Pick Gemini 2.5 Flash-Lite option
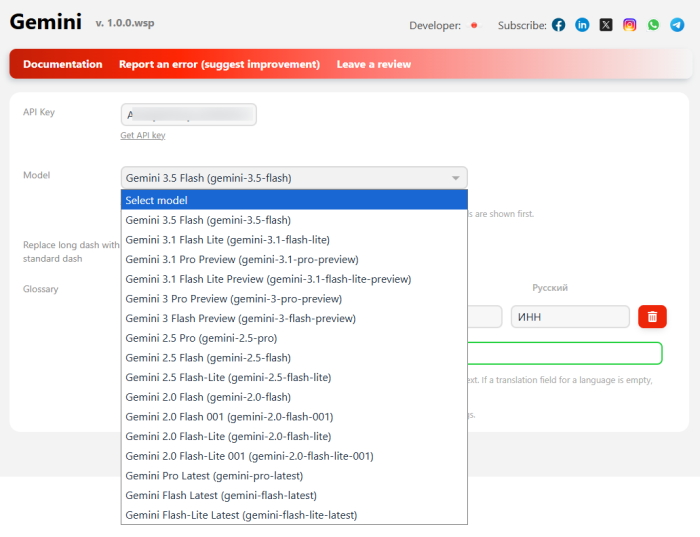Viewport: 700px width, 537px height. (294, 377)
